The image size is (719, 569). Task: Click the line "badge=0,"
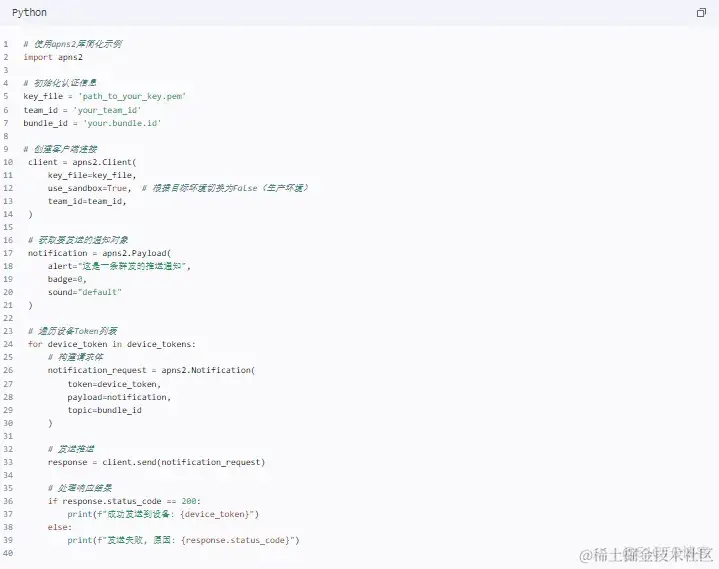point(67,279)
